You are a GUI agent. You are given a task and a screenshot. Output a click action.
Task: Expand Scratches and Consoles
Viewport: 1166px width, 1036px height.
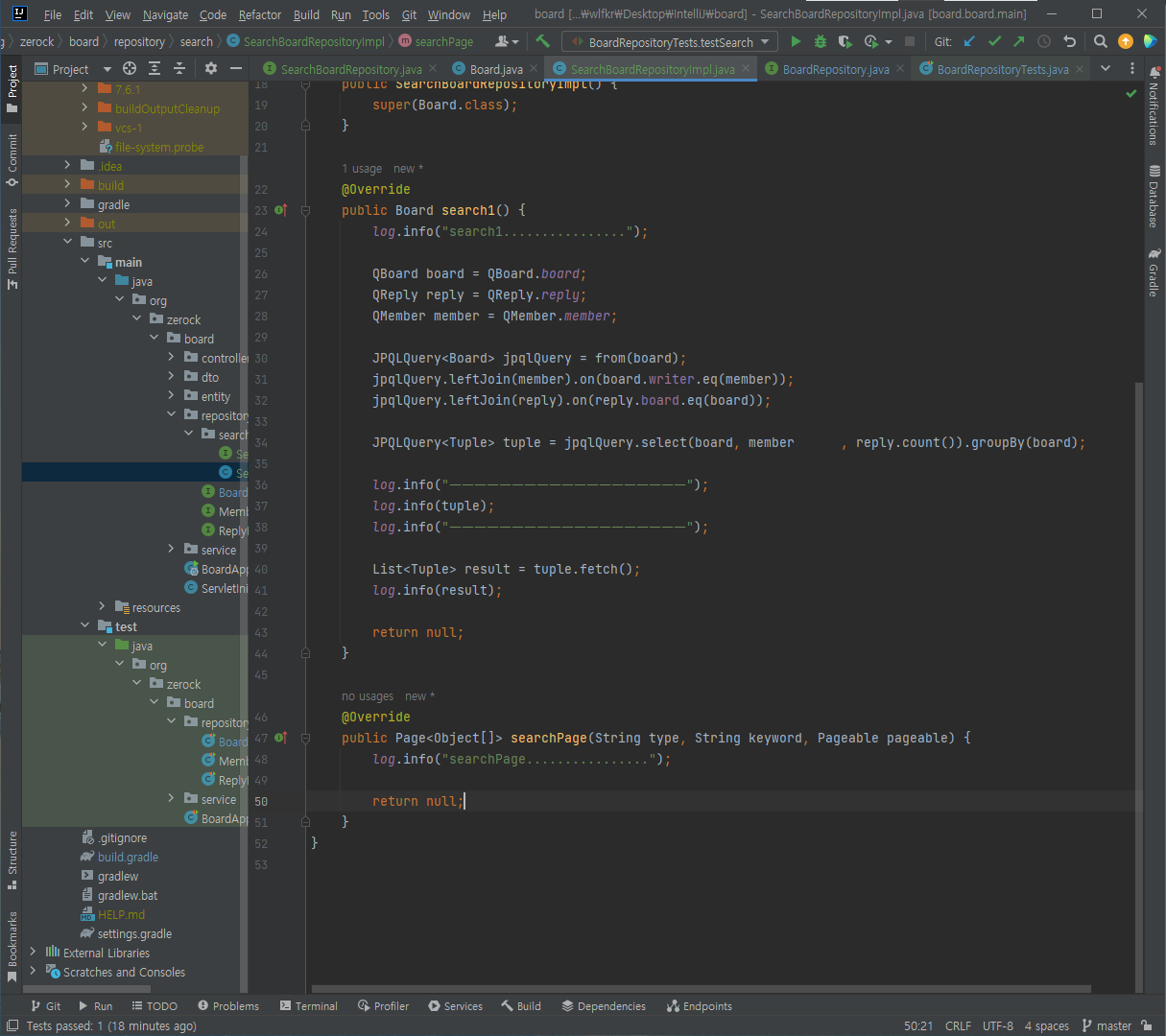pyautogui.click(x=33, y=972)
